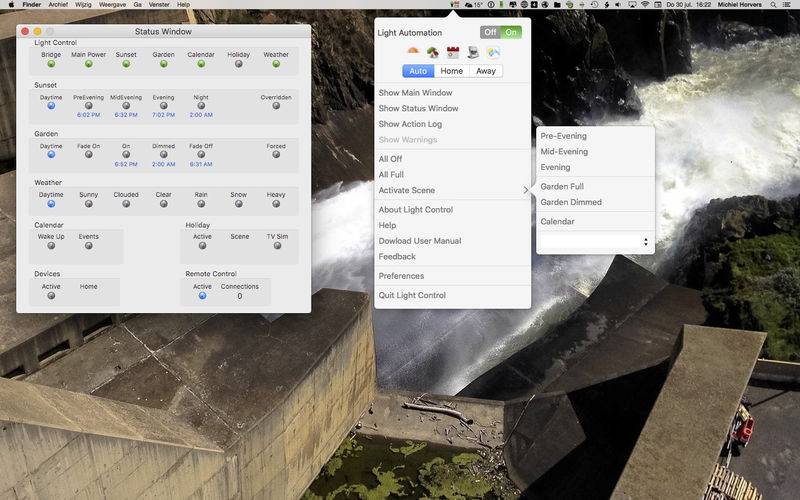Screen dimensions: 800x500
Task: Click the user name Michiel Horvers
Action: point(740,5)
